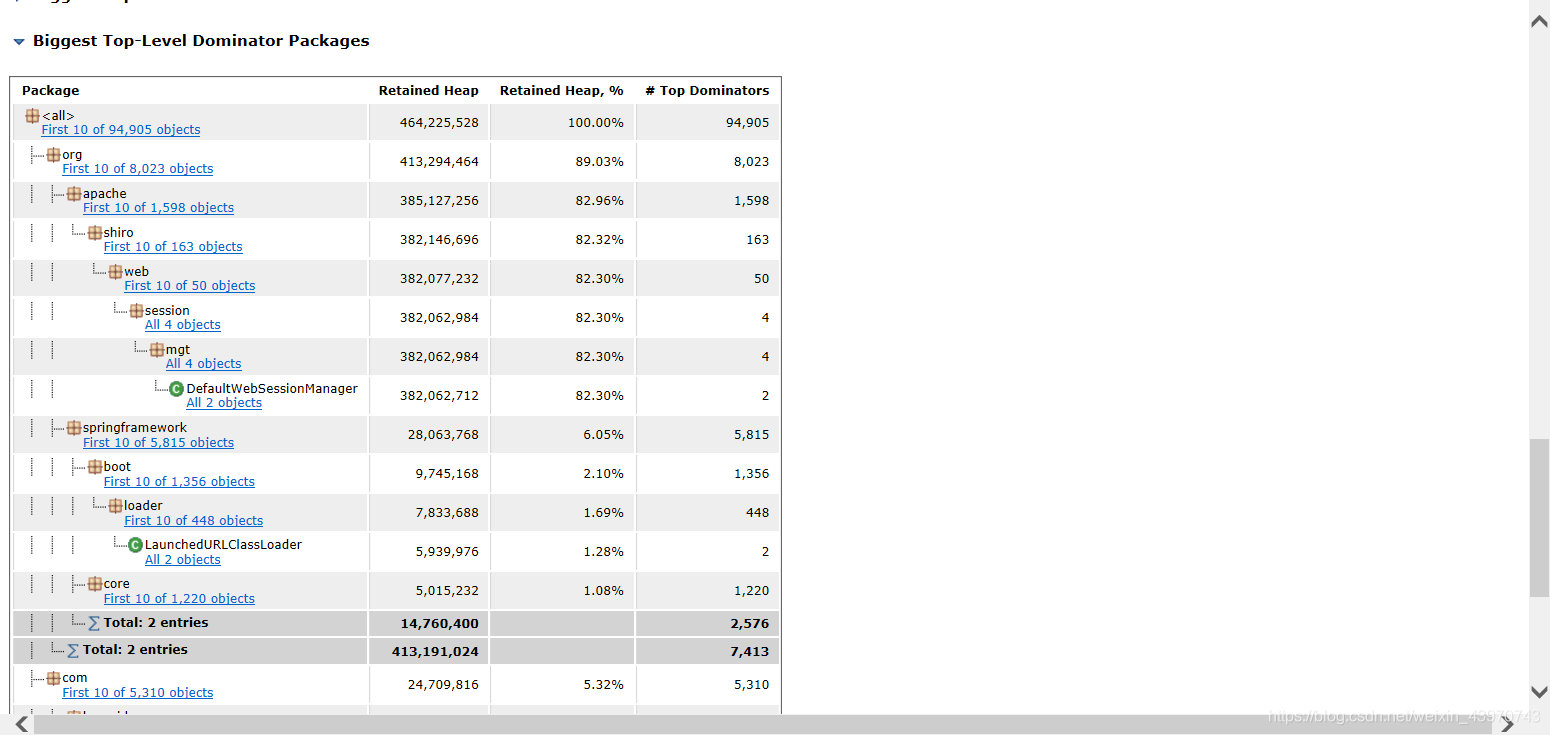Click the springframework package icon
The height and width of the screenshot is (735, 1550).
[x=74, y=428]
